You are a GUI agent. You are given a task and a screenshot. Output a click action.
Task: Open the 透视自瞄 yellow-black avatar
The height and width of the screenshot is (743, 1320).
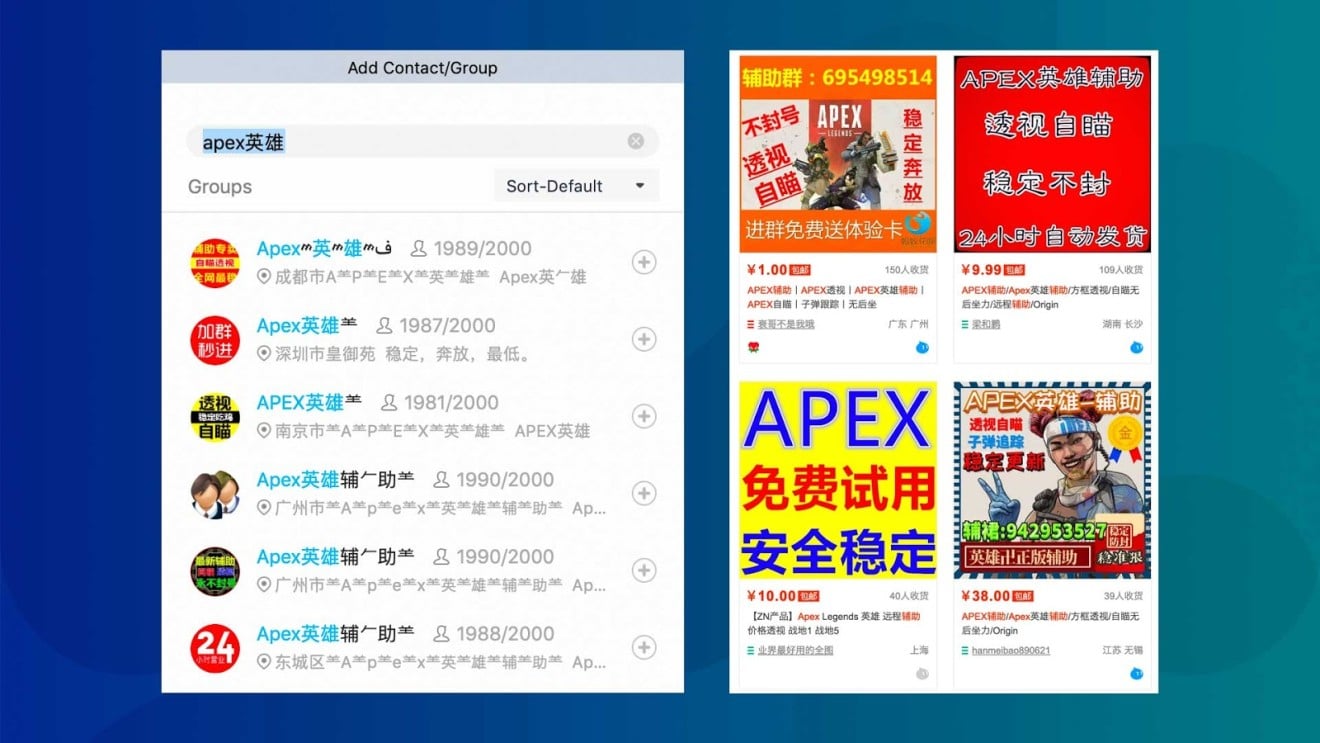click(x=215, y=417)
